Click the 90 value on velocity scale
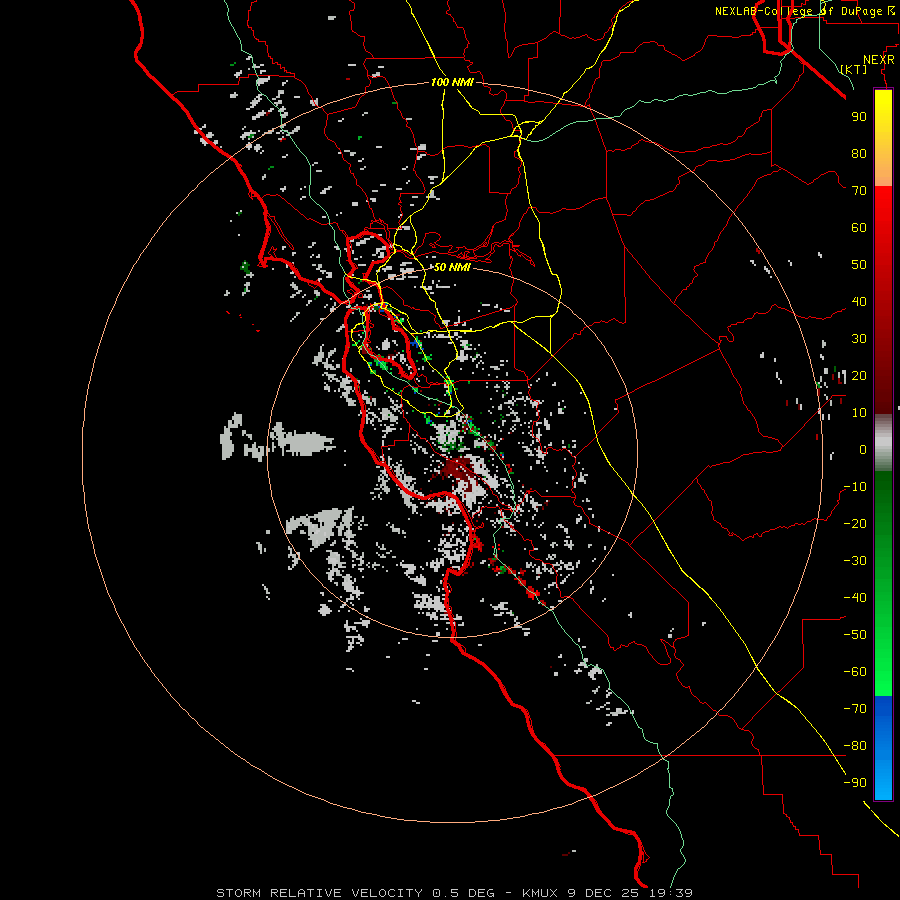The image size is (900, 900). point(859,117)
